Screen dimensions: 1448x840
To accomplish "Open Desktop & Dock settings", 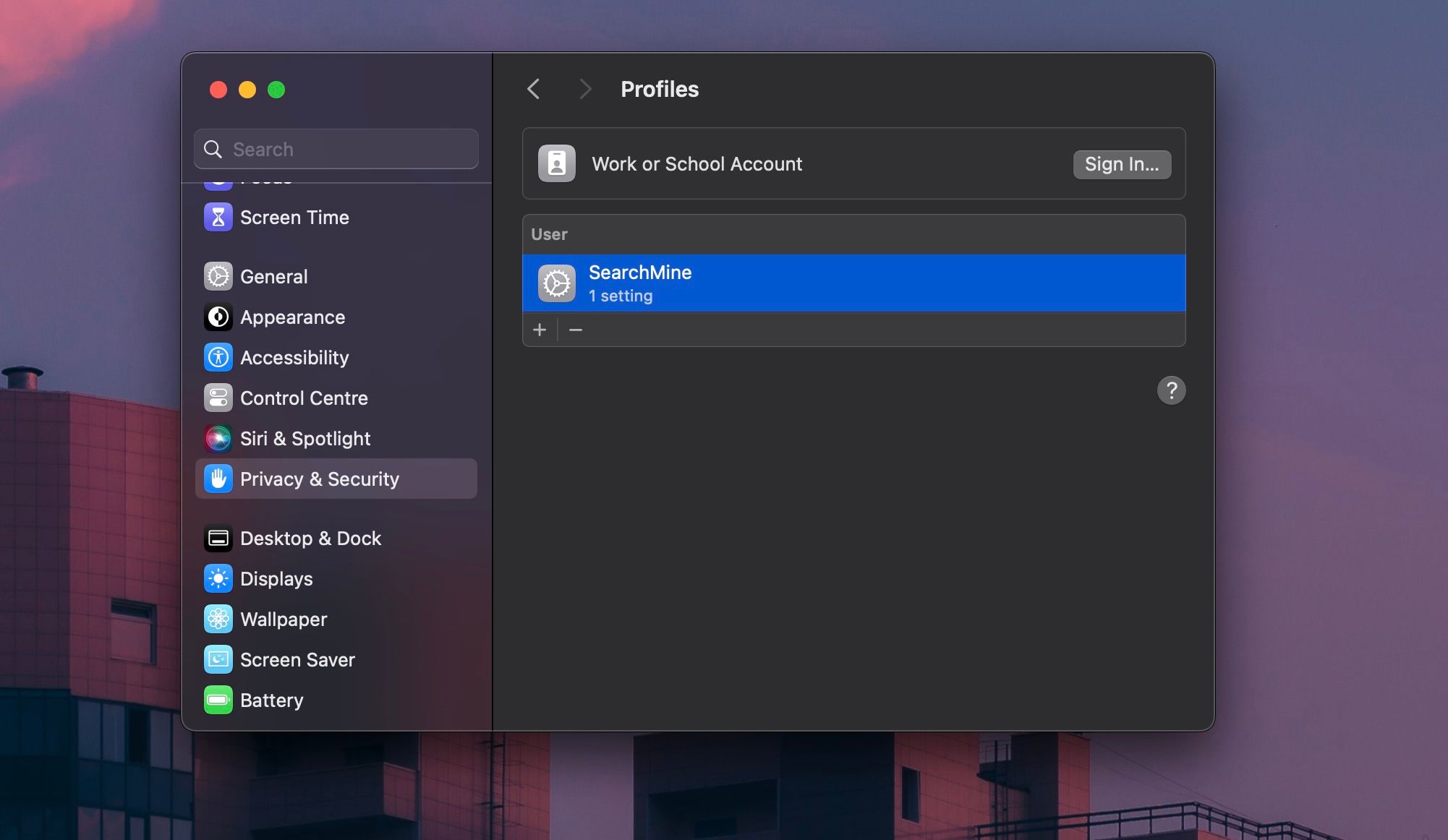I will (218, 538).
